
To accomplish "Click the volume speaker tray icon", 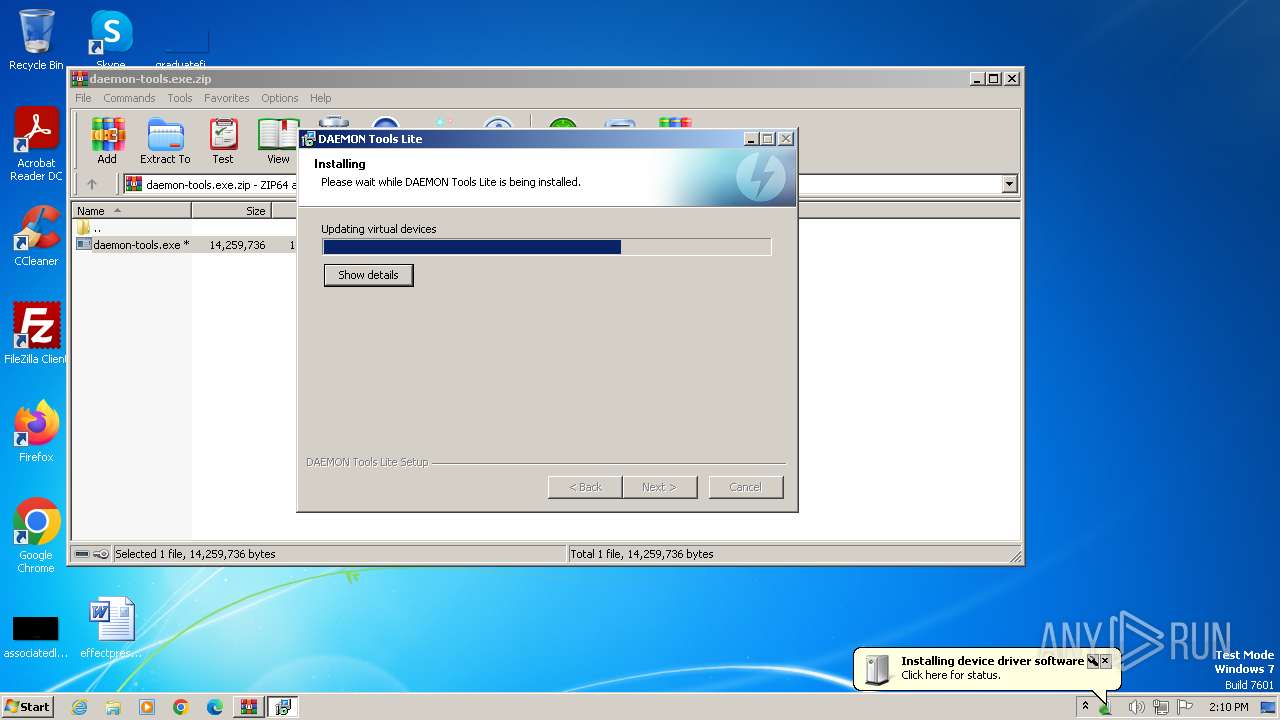I will (x=1136, y=707).
